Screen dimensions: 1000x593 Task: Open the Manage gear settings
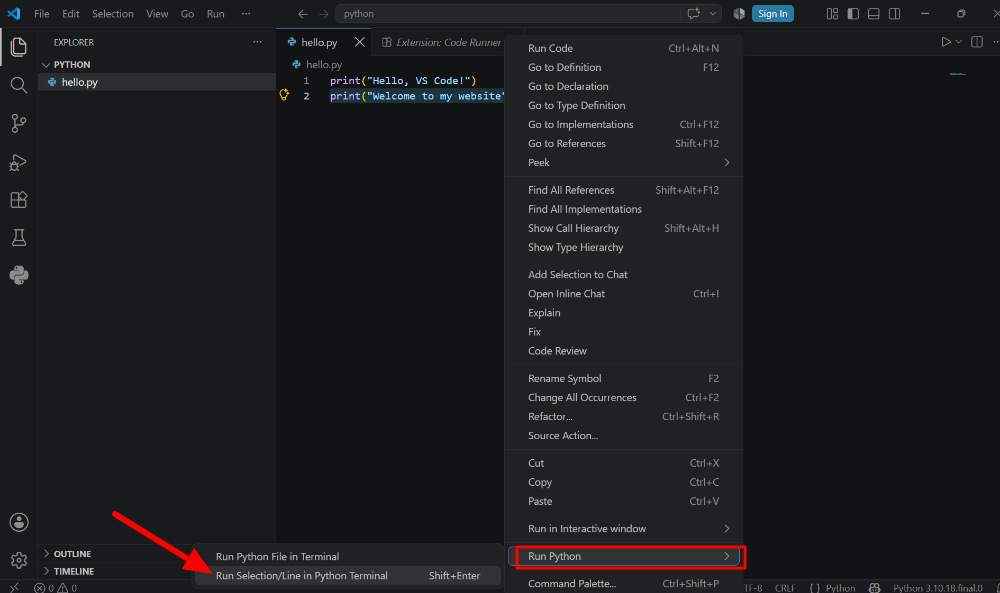[18, 560]
